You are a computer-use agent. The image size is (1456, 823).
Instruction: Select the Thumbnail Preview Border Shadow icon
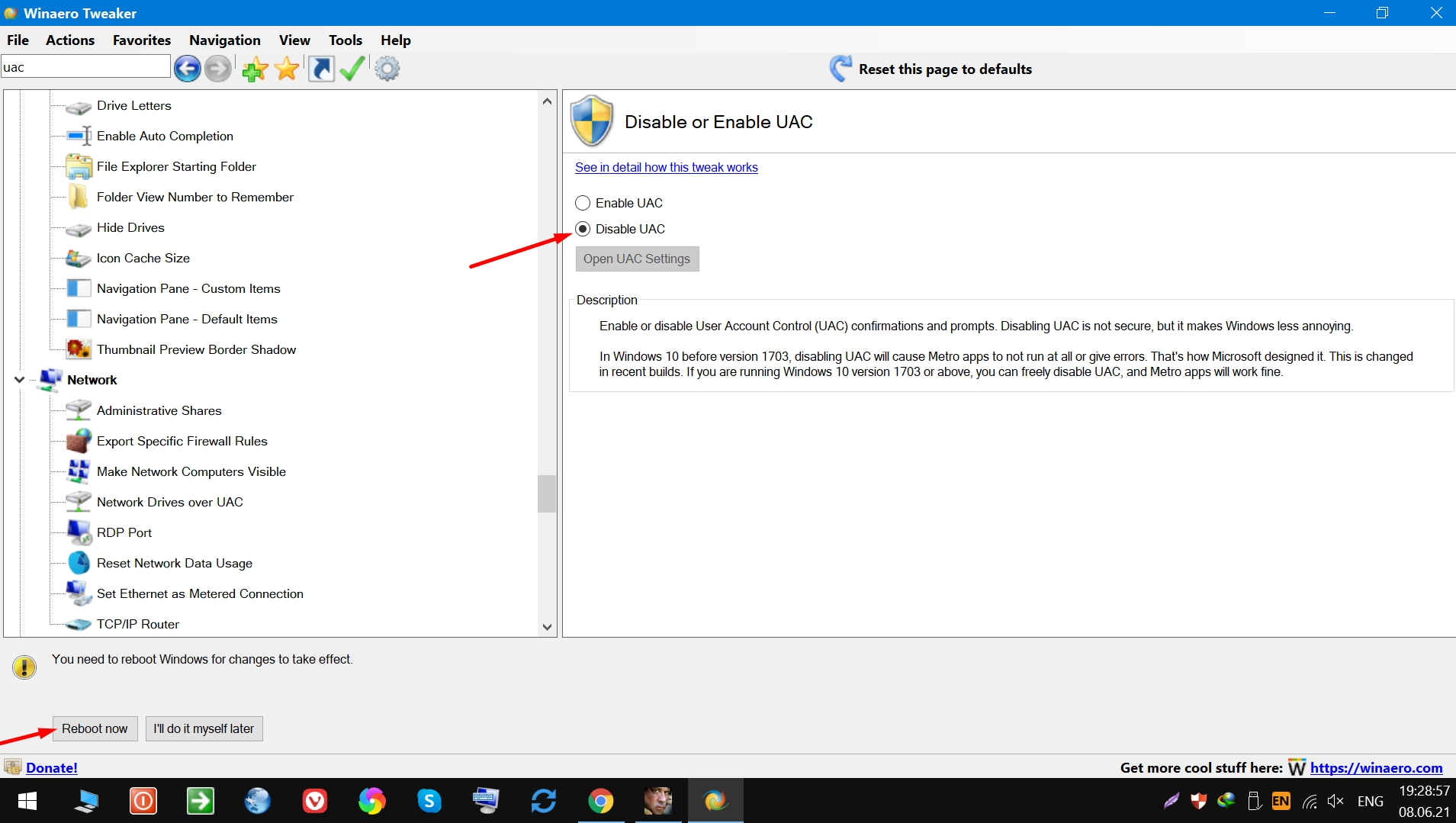(x=79, y=349)
